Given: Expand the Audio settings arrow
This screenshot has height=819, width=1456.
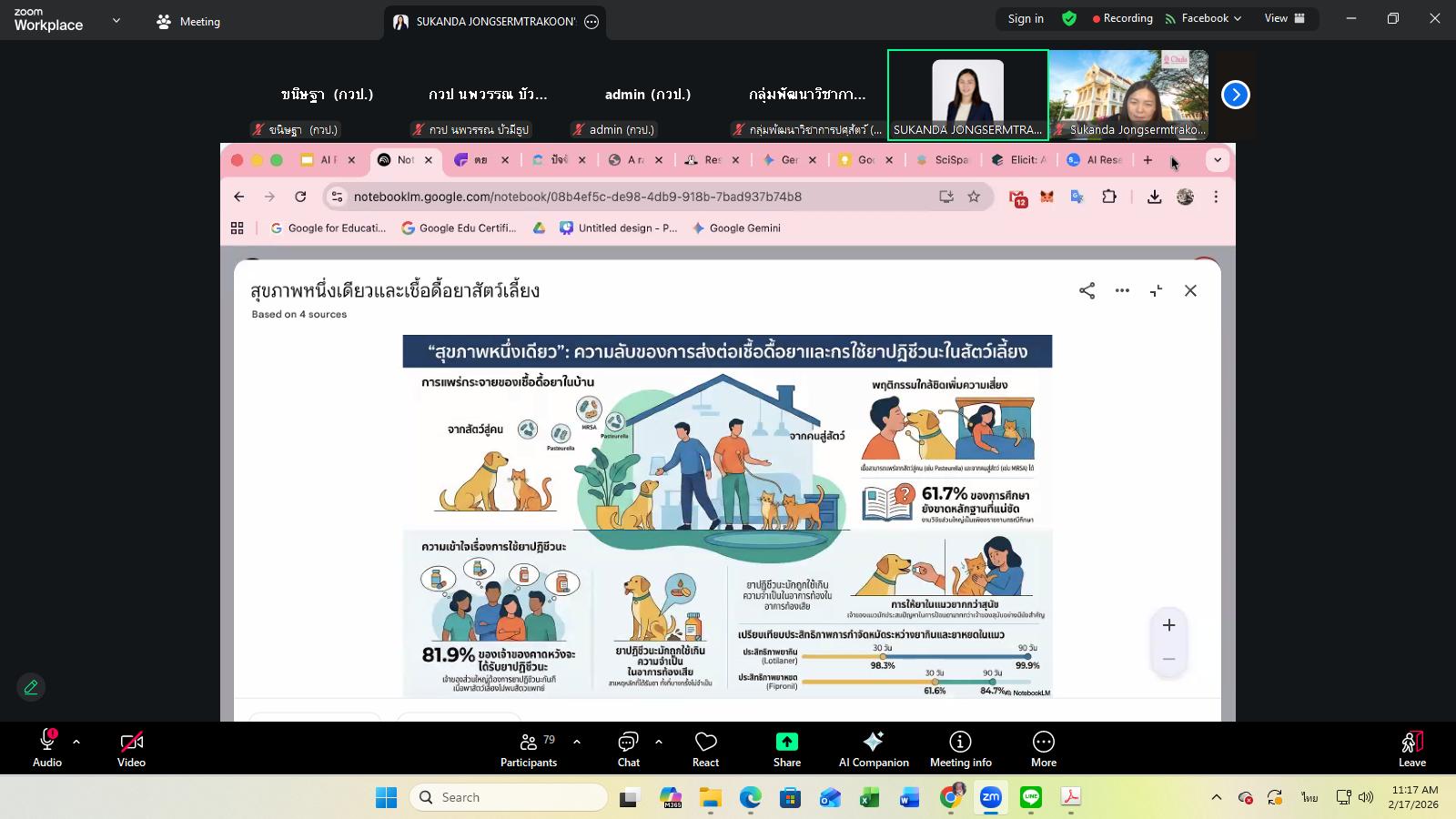Looking at the screenshot, I should (x=76, y=742).
